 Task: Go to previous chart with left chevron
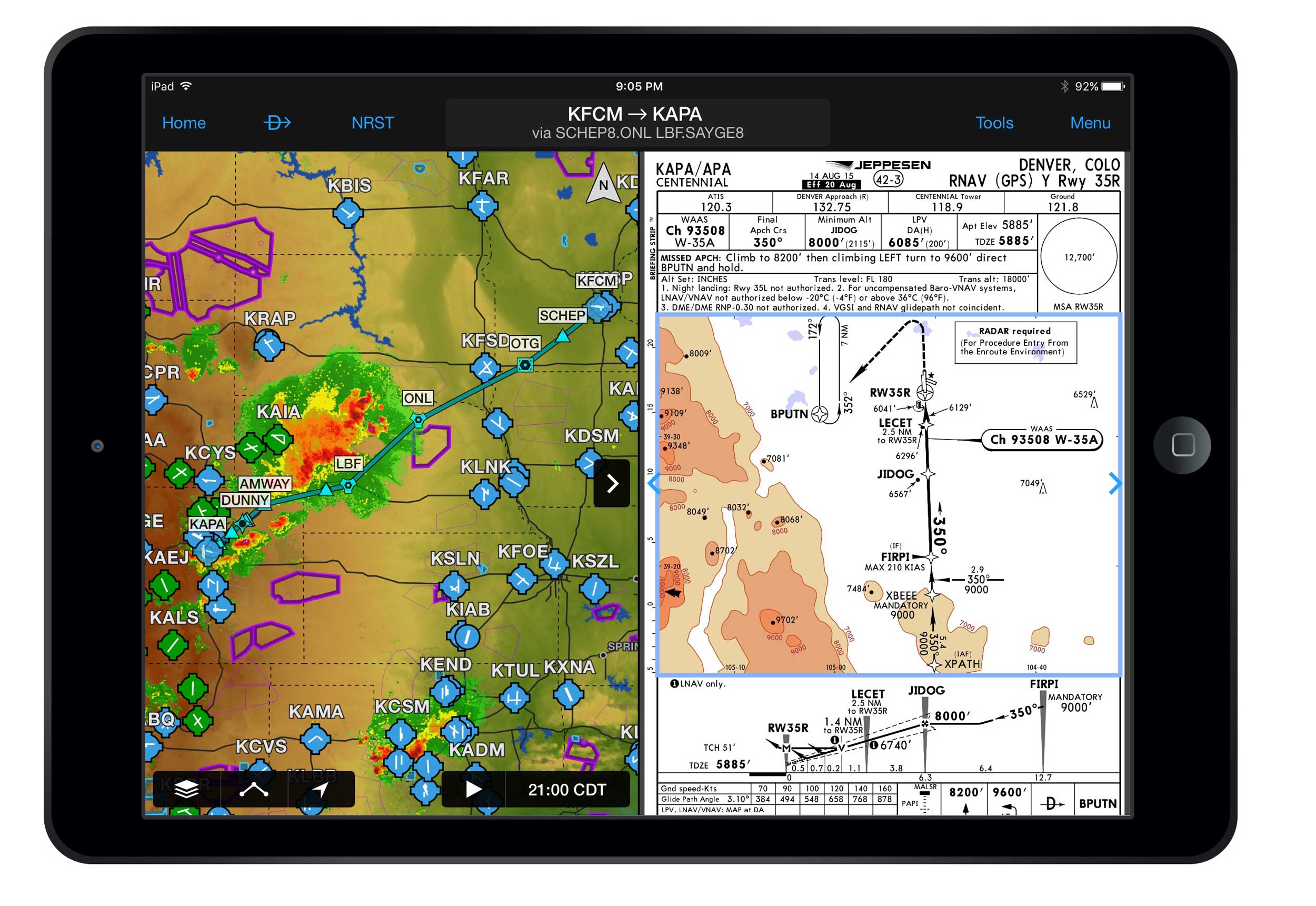[x=654, y=483]
